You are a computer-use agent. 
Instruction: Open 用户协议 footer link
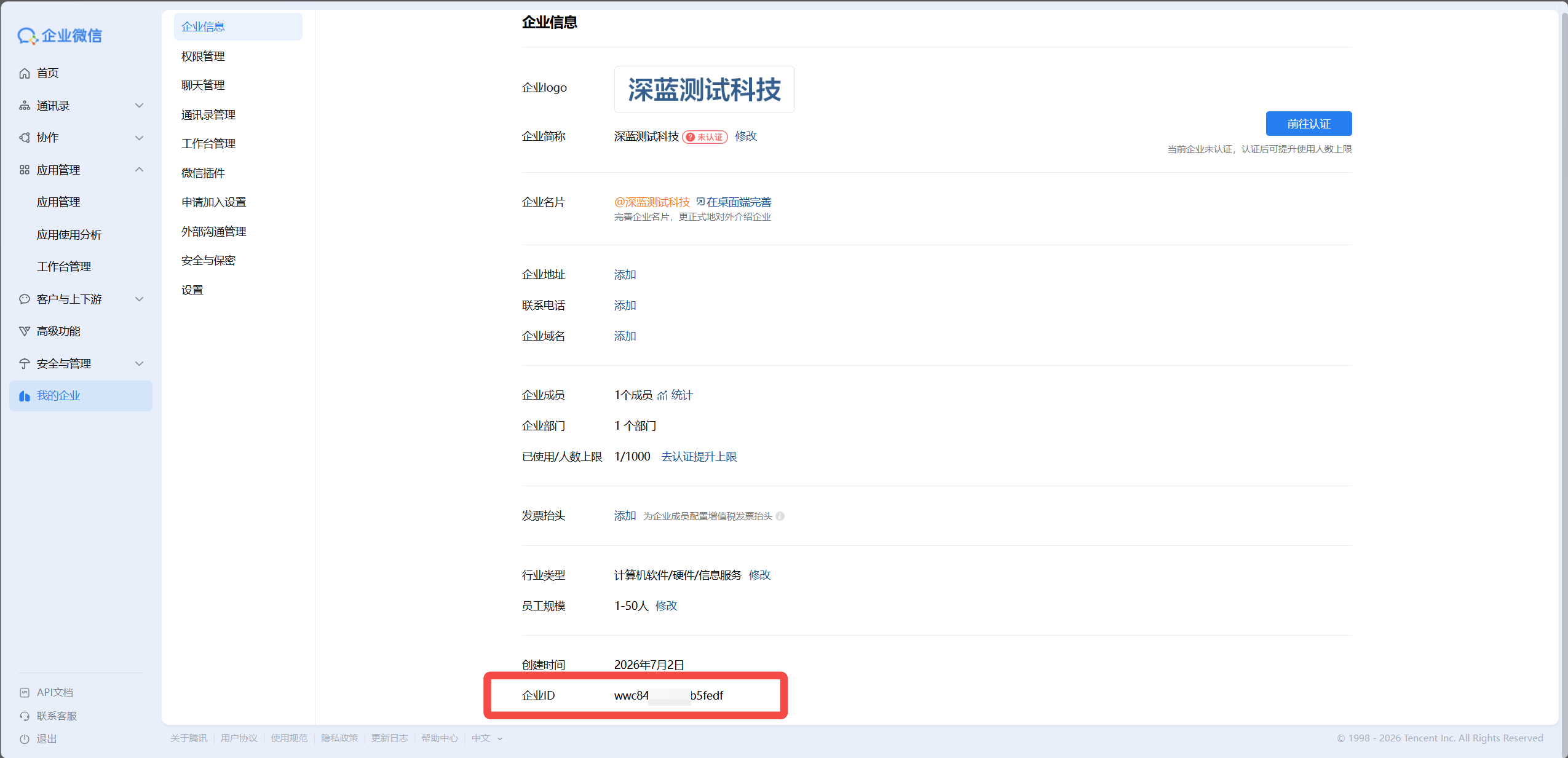coord(239,738)
